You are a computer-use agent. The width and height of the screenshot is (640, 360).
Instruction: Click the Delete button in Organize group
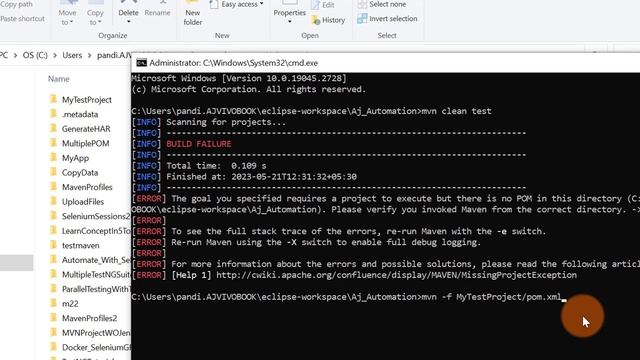tap(128, 11)
